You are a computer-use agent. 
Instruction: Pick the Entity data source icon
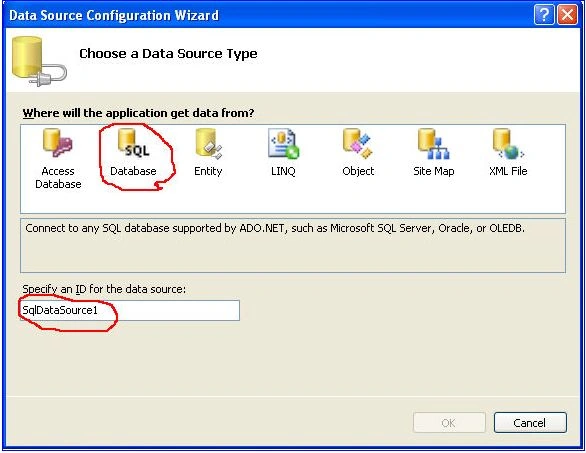[209, 144]
